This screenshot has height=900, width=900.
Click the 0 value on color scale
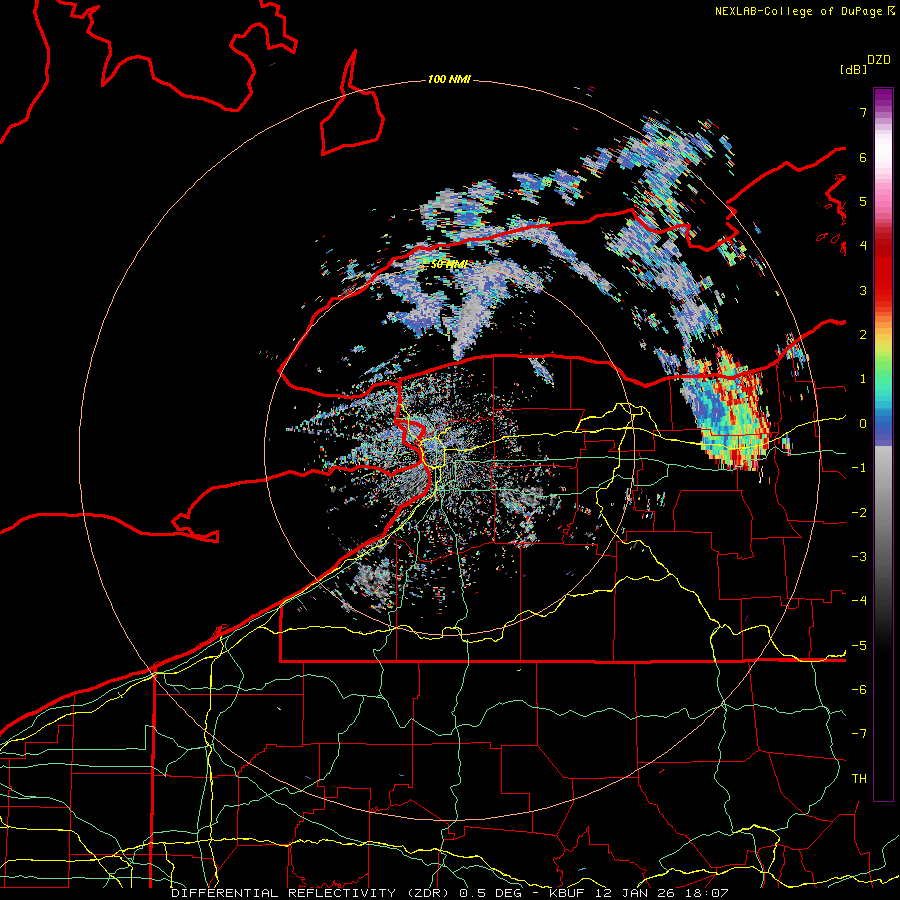(x=863, y=424)
